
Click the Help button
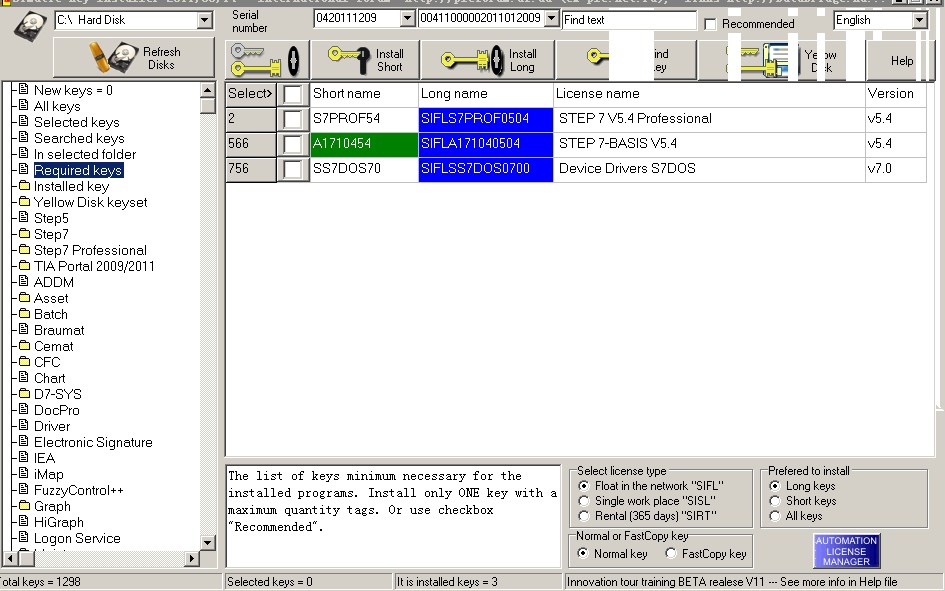pyautogui.click(x=901, y=61)
